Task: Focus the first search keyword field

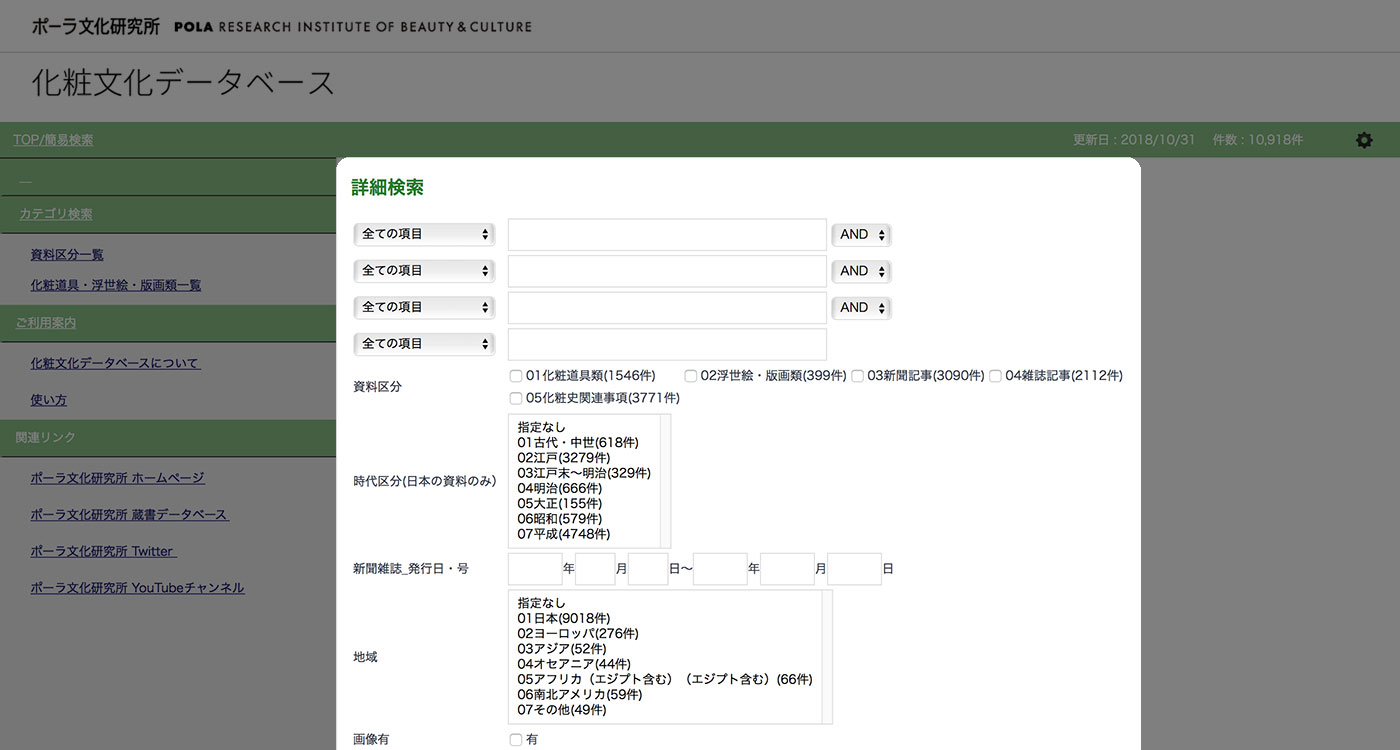Action: (x=667, y=235)
